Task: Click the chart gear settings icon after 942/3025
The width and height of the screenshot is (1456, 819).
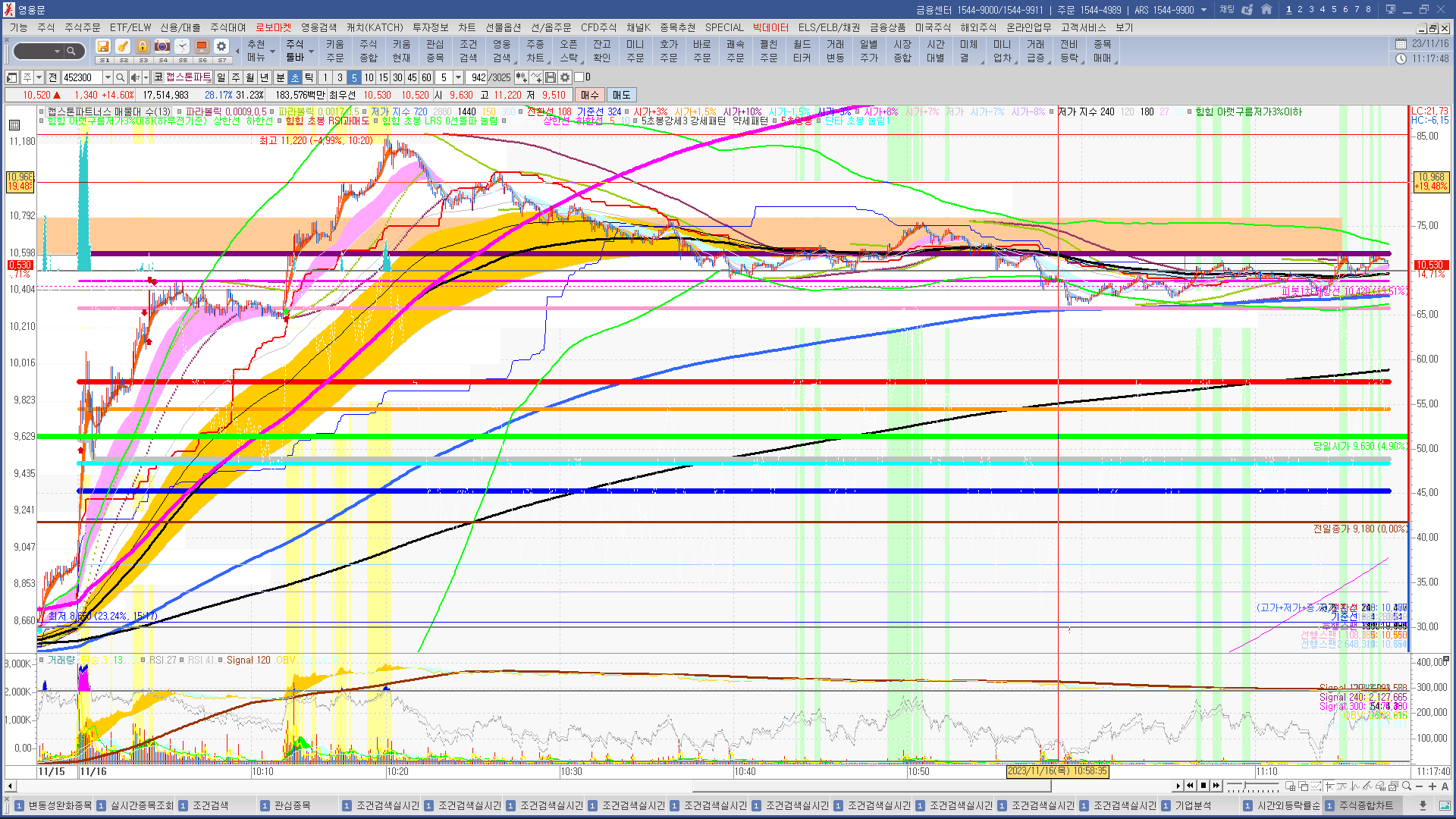Action: 565,77
